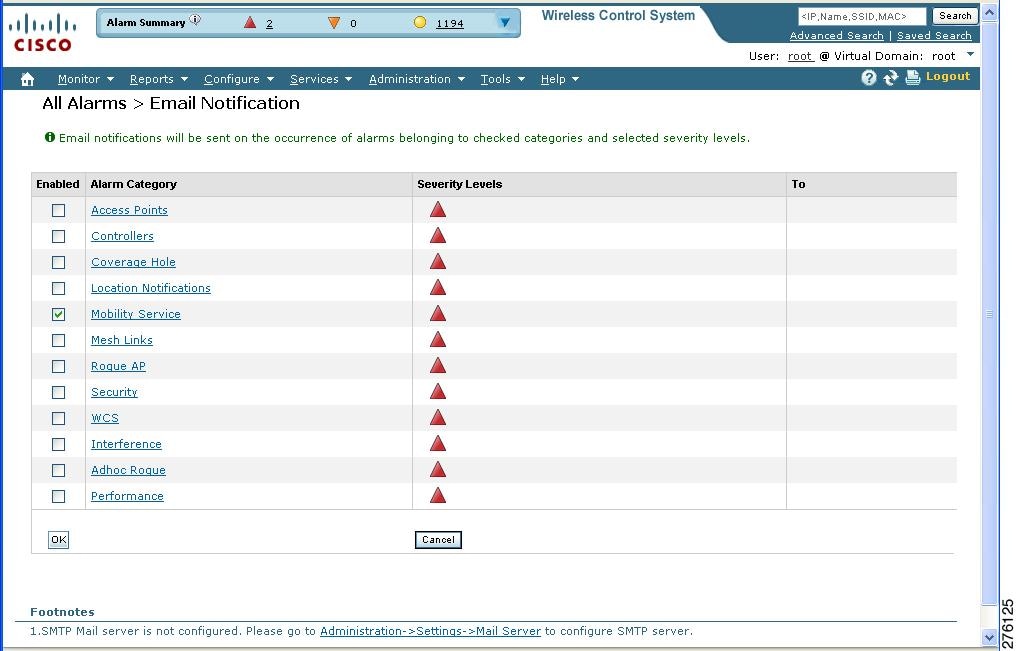Open the Monitor menu

point(86,79)
